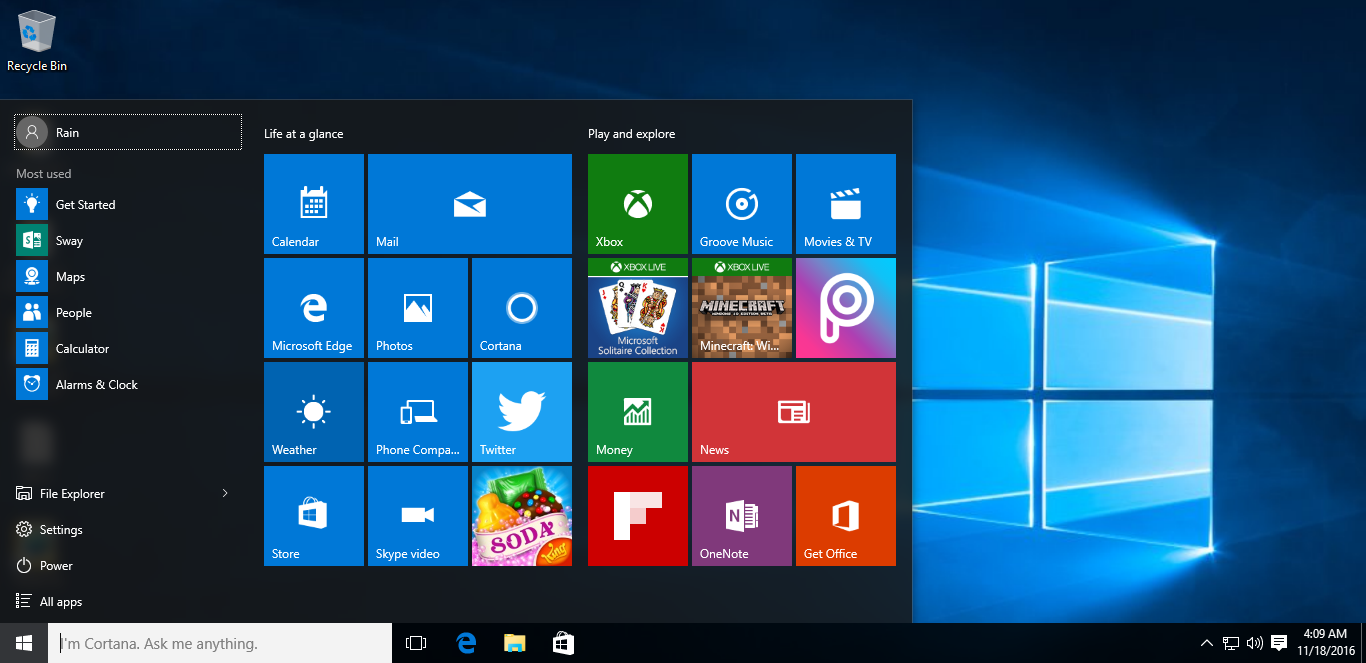Open the Get Office tile
Image resolution: width=1366 pixels, height=663 pixels.
[x=846, y=516]
